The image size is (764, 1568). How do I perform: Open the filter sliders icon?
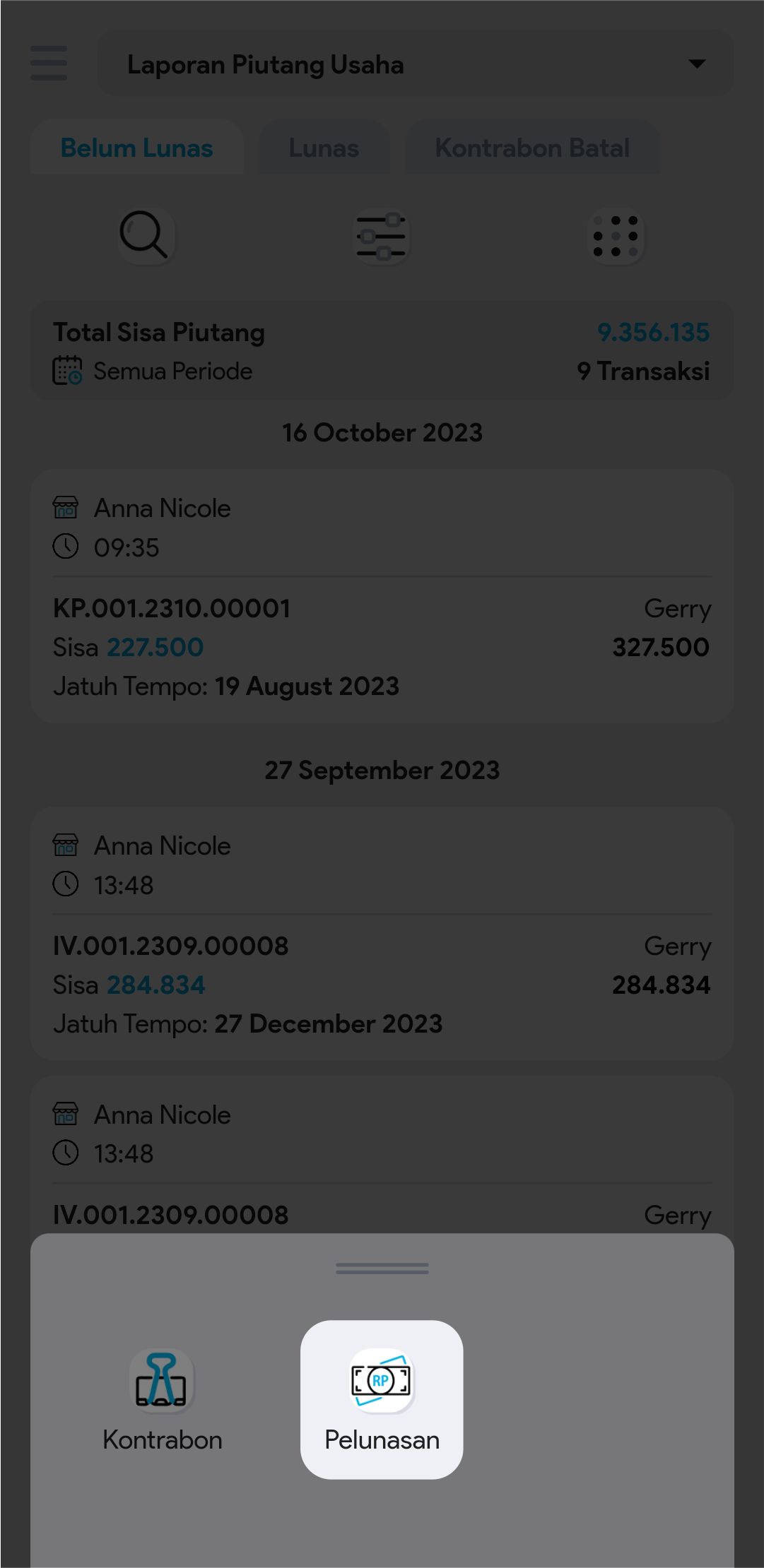382,237
